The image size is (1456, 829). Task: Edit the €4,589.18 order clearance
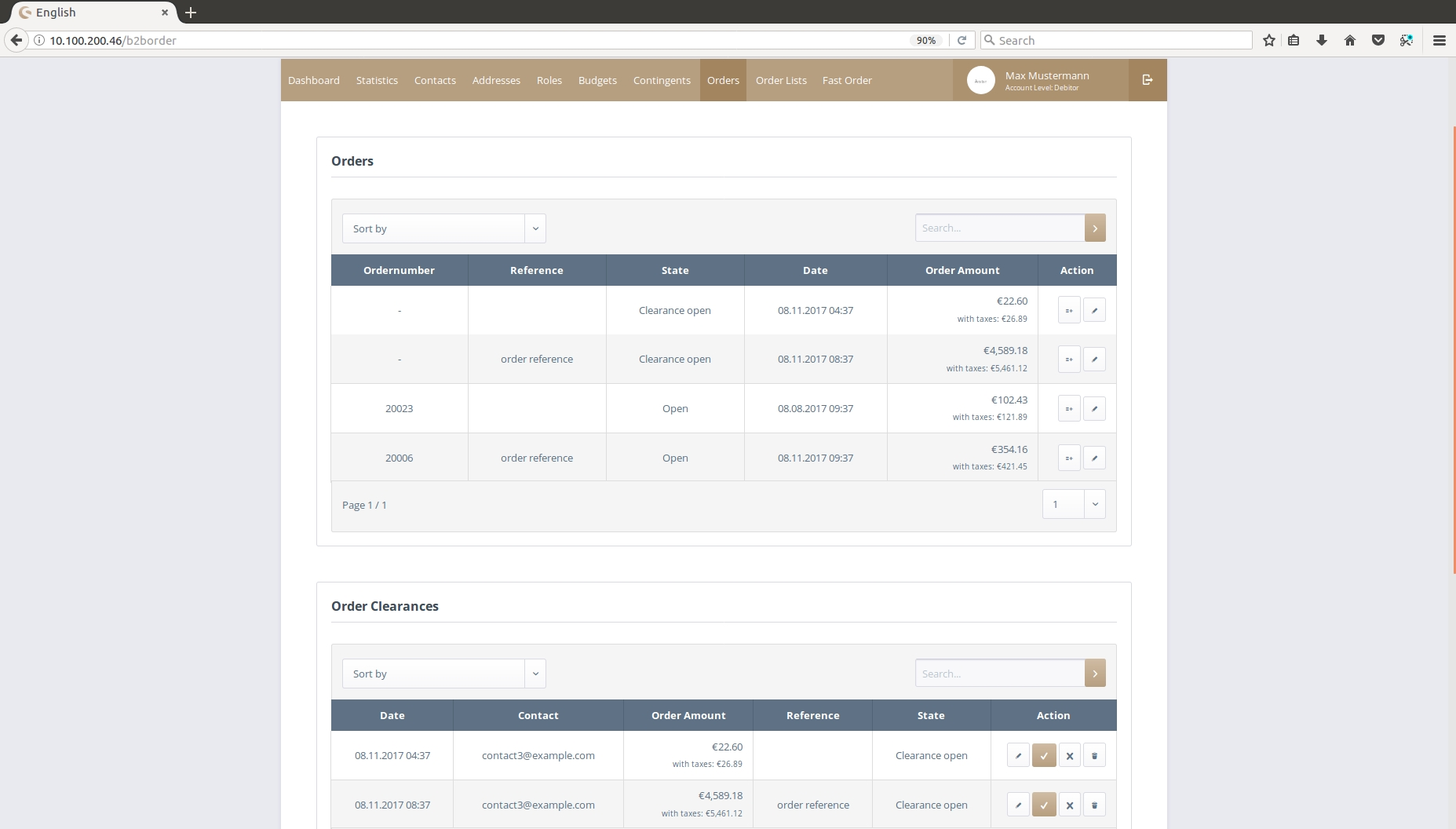point(1018,805)
